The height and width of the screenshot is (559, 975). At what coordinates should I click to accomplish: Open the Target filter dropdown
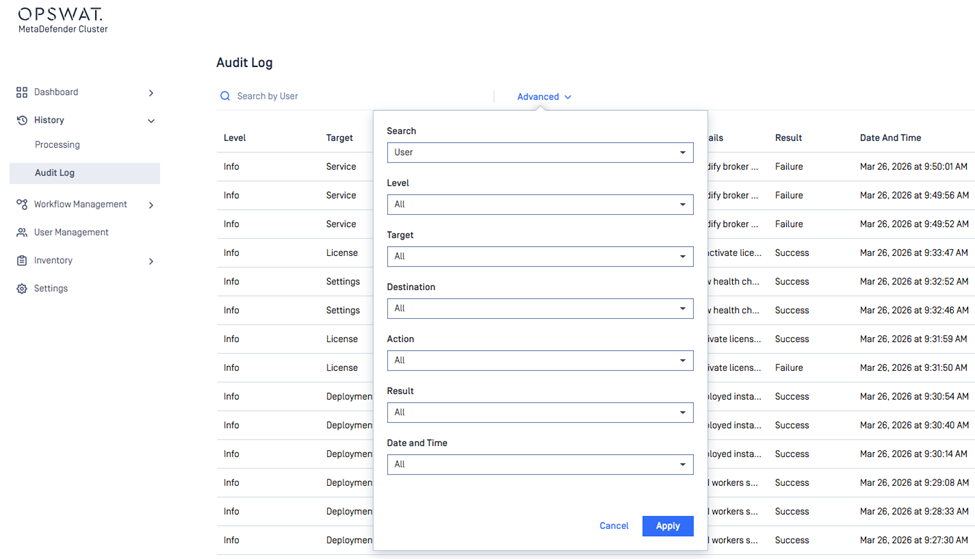click(540, 256)
